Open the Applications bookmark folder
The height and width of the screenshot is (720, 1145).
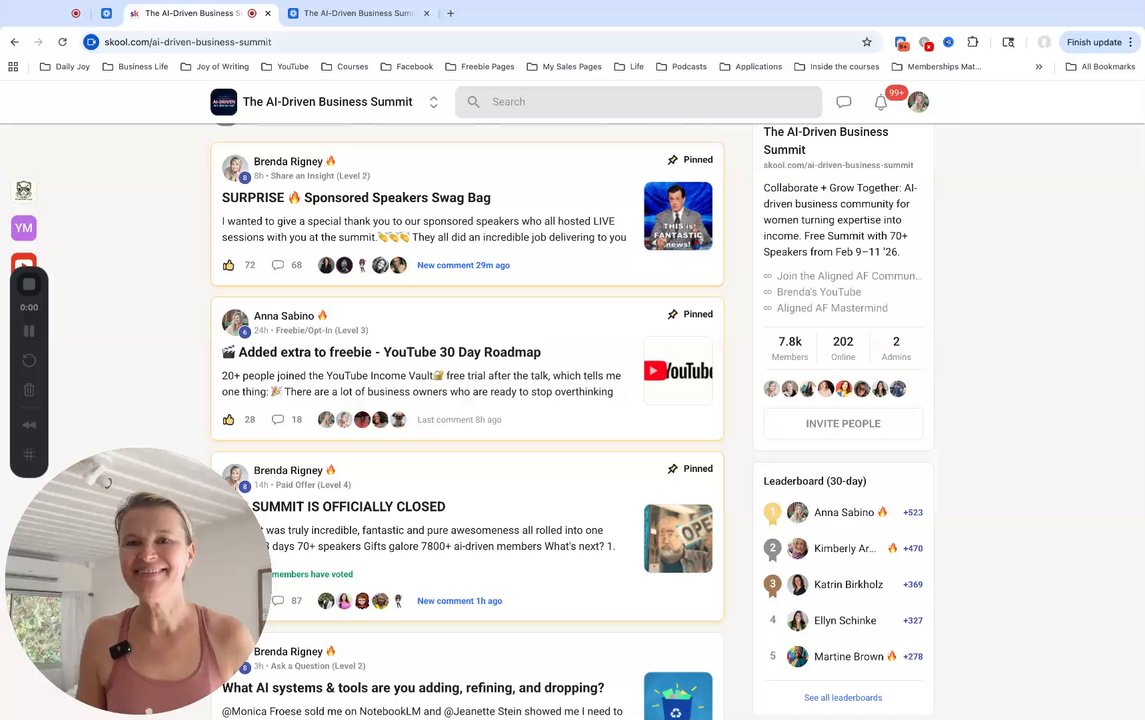[751, 66]
